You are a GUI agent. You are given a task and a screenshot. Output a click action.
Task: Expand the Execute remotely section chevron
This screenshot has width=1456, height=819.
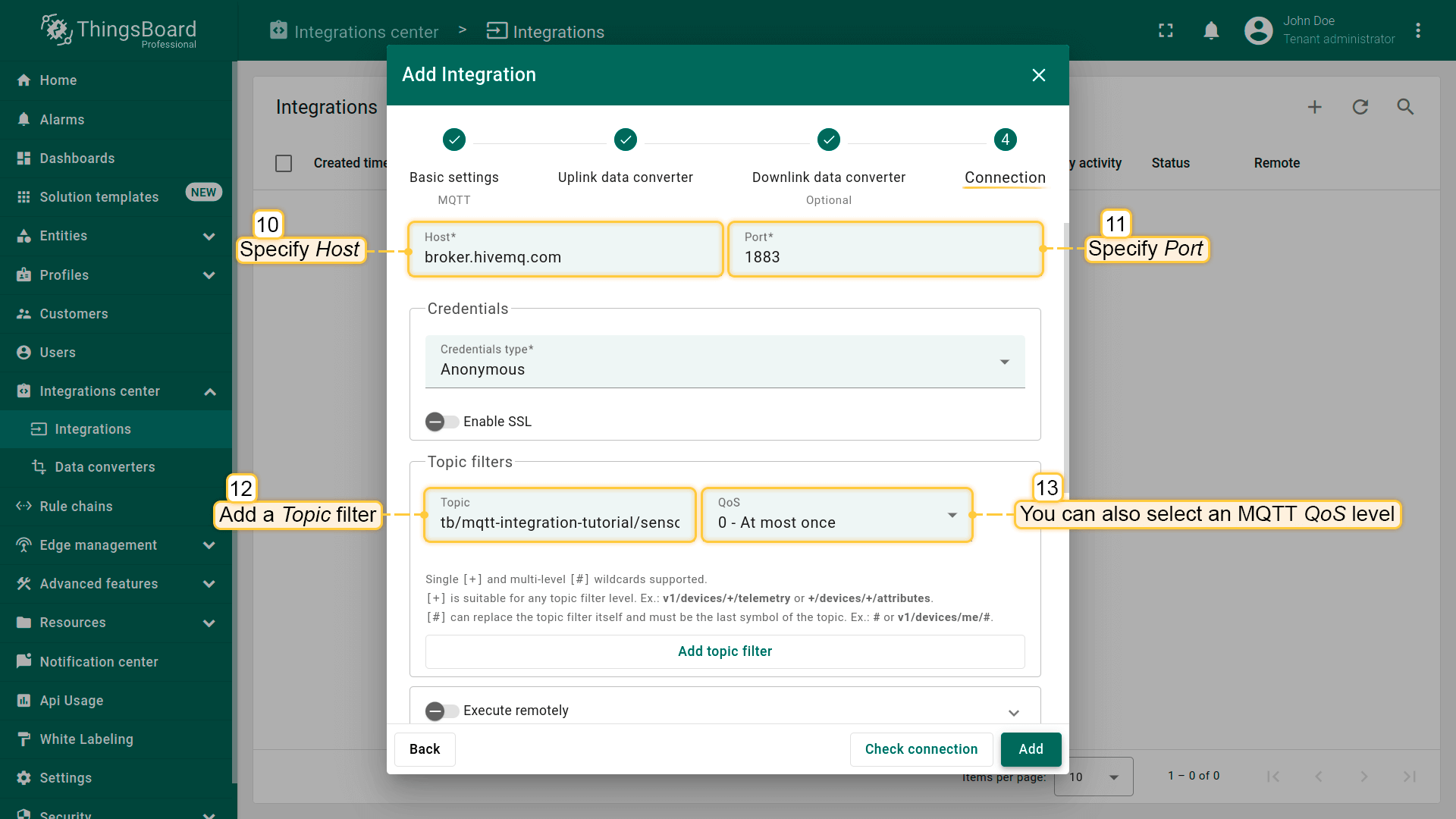(1013, 712)
